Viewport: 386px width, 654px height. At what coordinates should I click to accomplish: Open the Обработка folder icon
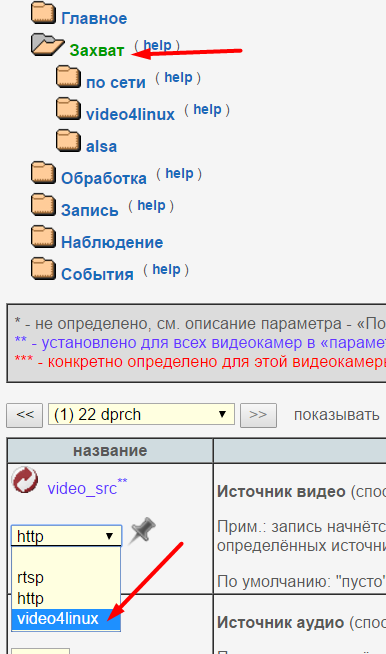tap(43, 173)
